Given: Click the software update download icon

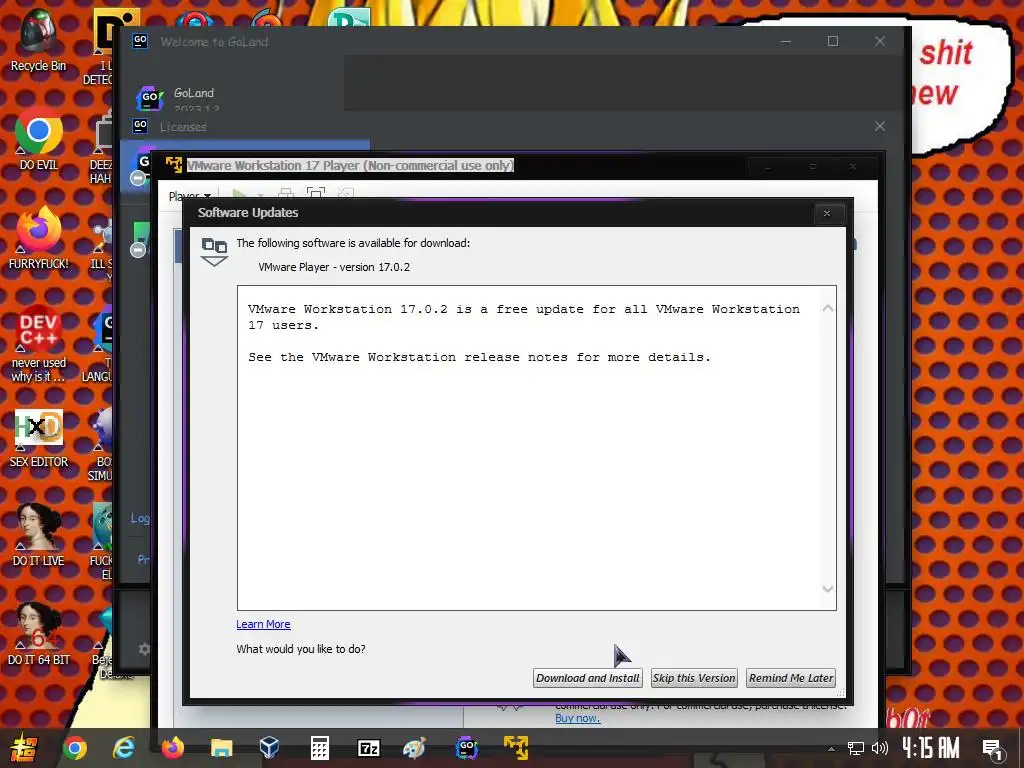Looking at the screenshot, I should click(214, 252).
